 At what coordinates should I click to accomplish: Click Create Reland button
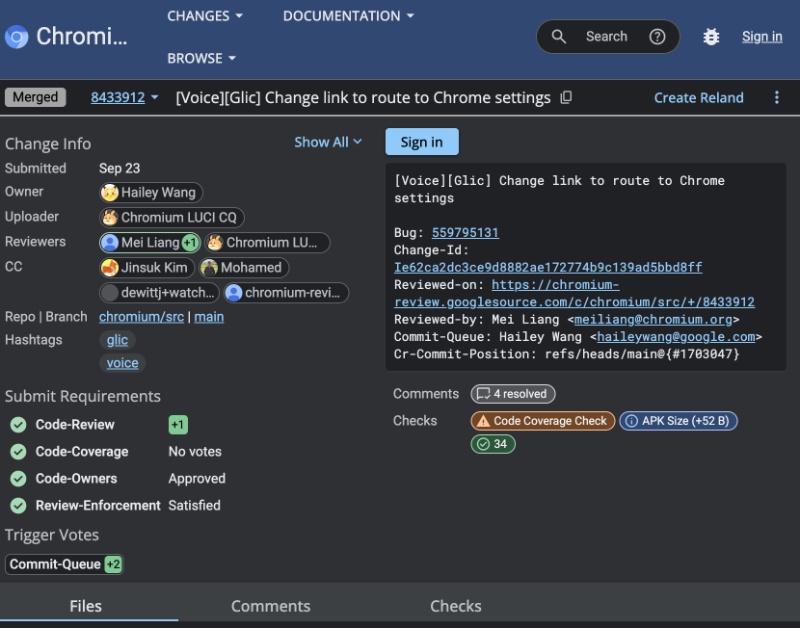pyautogui.click(x=698, y=97)
